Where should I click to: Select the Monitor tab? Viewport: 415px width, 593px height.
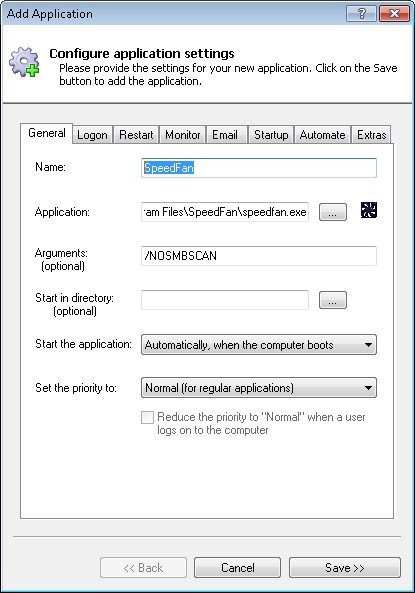(183, 135)
